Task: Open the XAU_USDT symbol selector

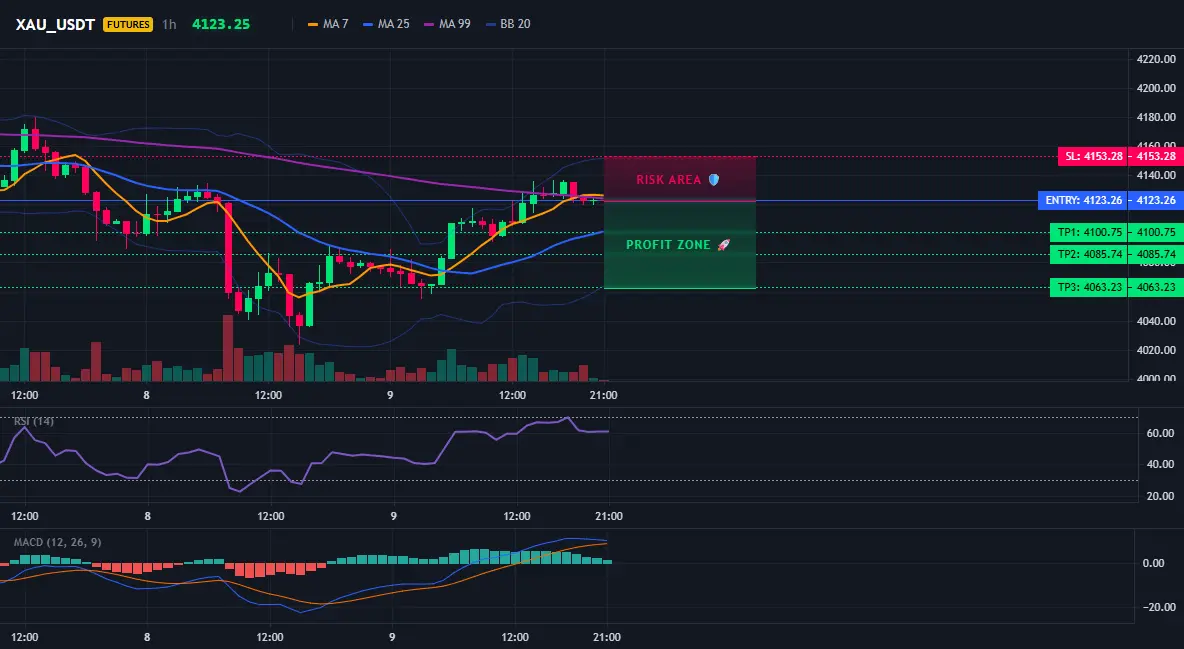Action: coord(55,24)
